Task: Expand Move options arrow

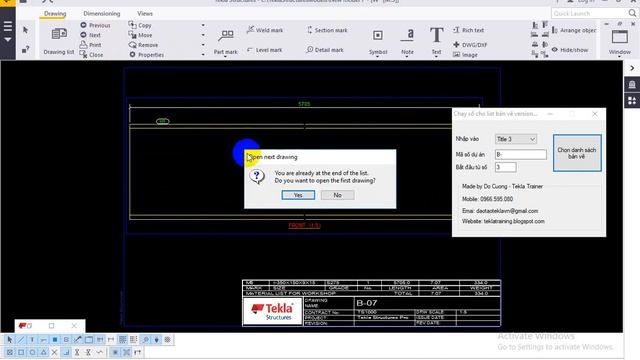Action: [x=203, y=35]
